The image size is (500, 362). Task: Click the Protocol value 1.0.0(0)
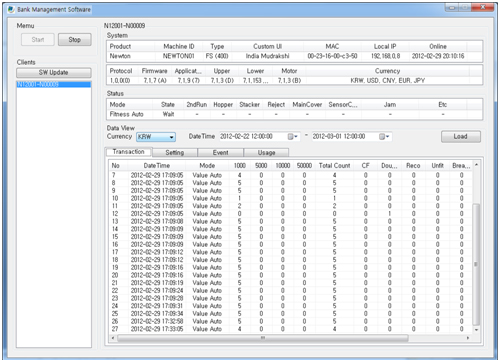[120, 81]
